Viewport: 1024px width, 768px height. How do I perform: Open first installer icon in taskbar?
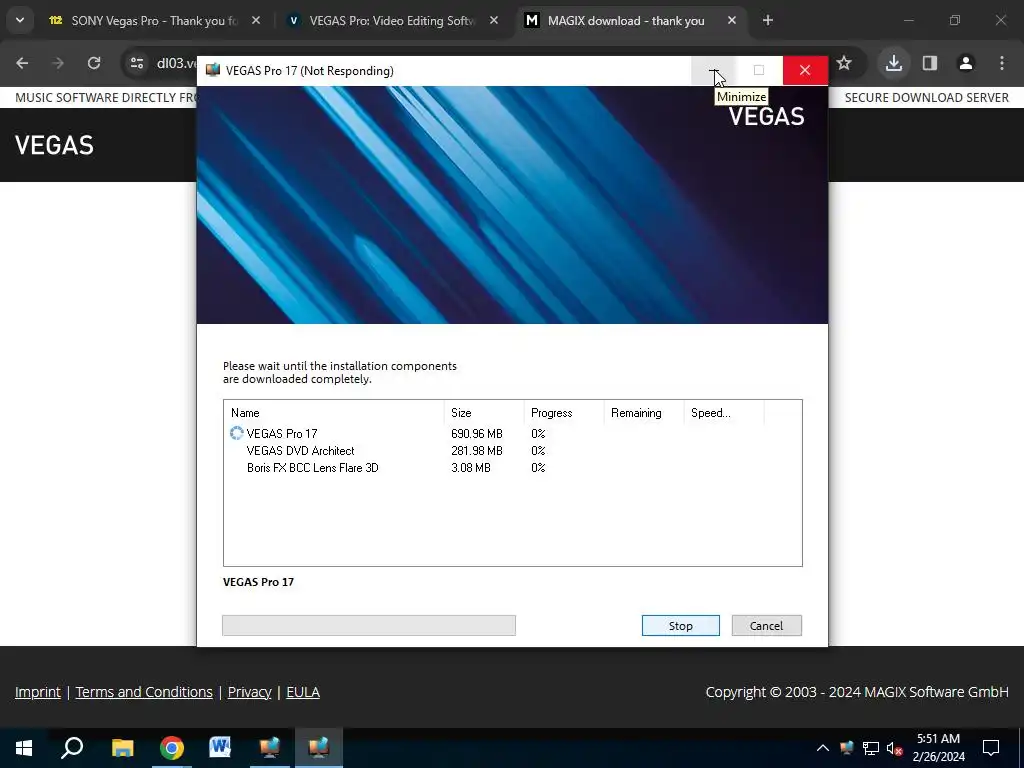[x=269, y=748]
